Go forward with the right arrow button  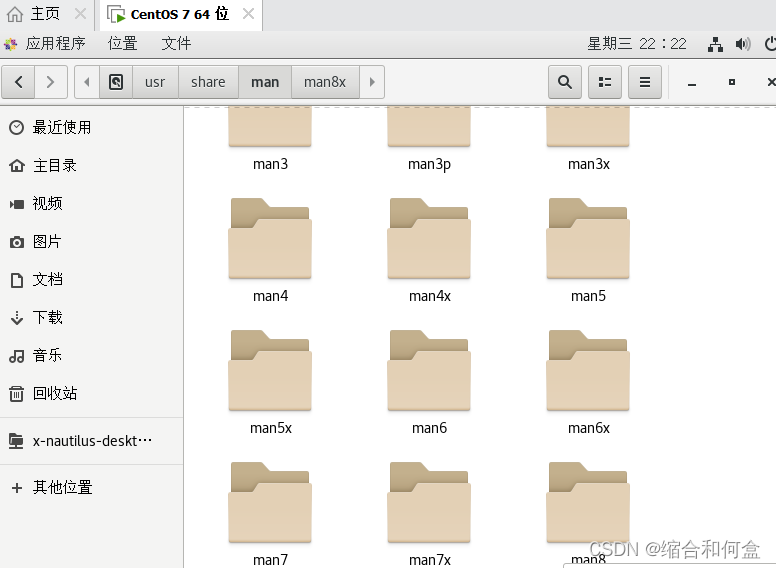tap(50, 82)
